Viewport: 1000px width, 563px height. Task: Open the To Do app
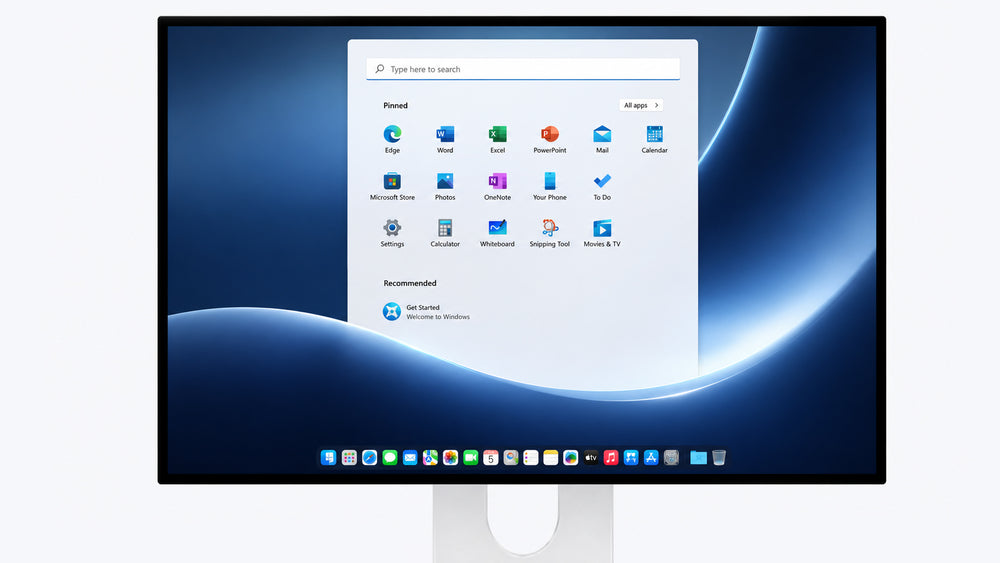pos(602,181)
